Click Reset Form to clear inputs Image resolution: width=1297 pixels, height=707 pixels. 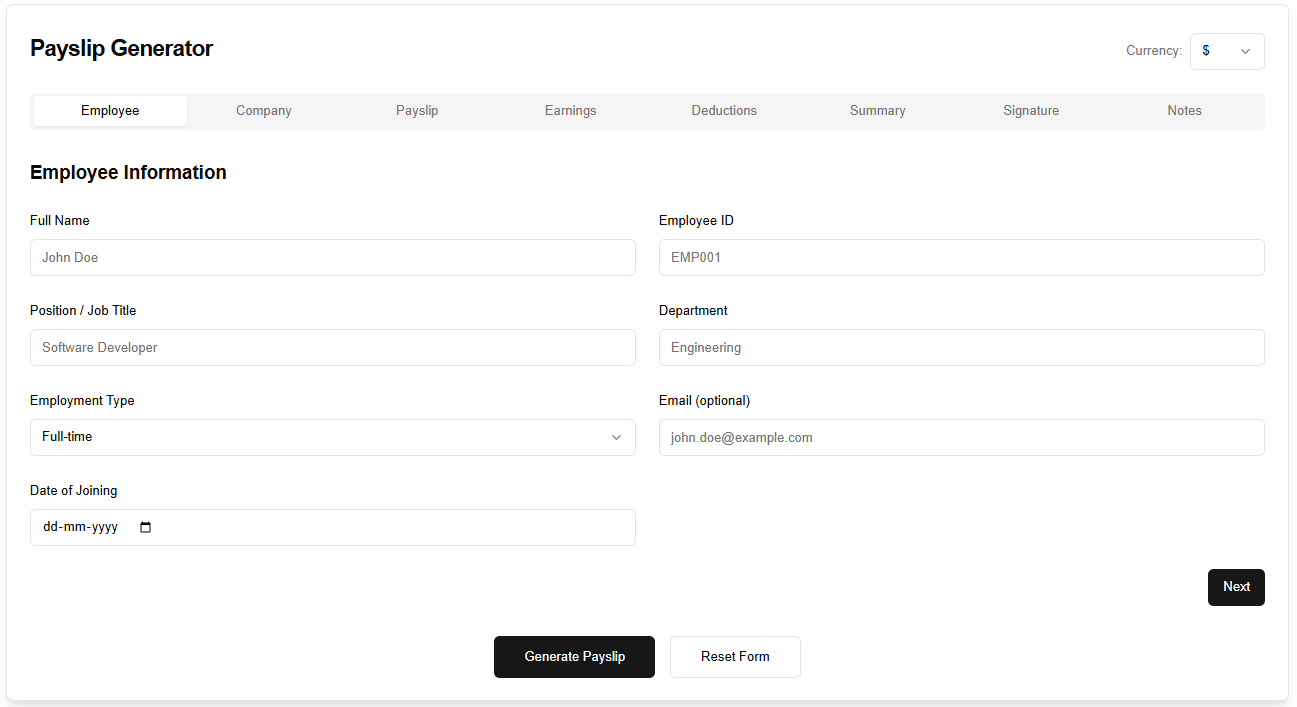click(735, 657)
